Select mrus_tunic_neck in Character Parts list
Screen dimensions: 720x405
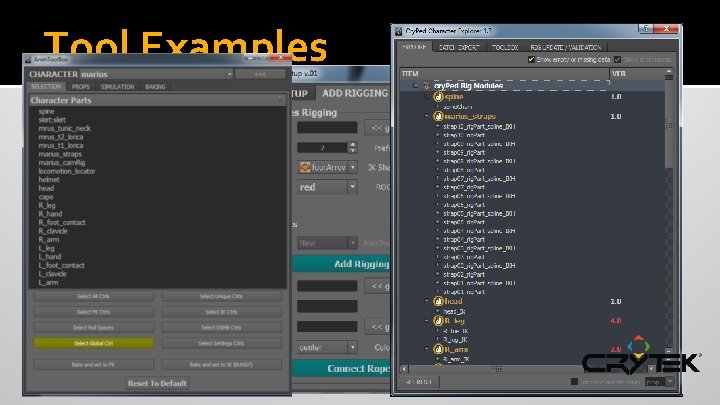click(x=64, y=129)
